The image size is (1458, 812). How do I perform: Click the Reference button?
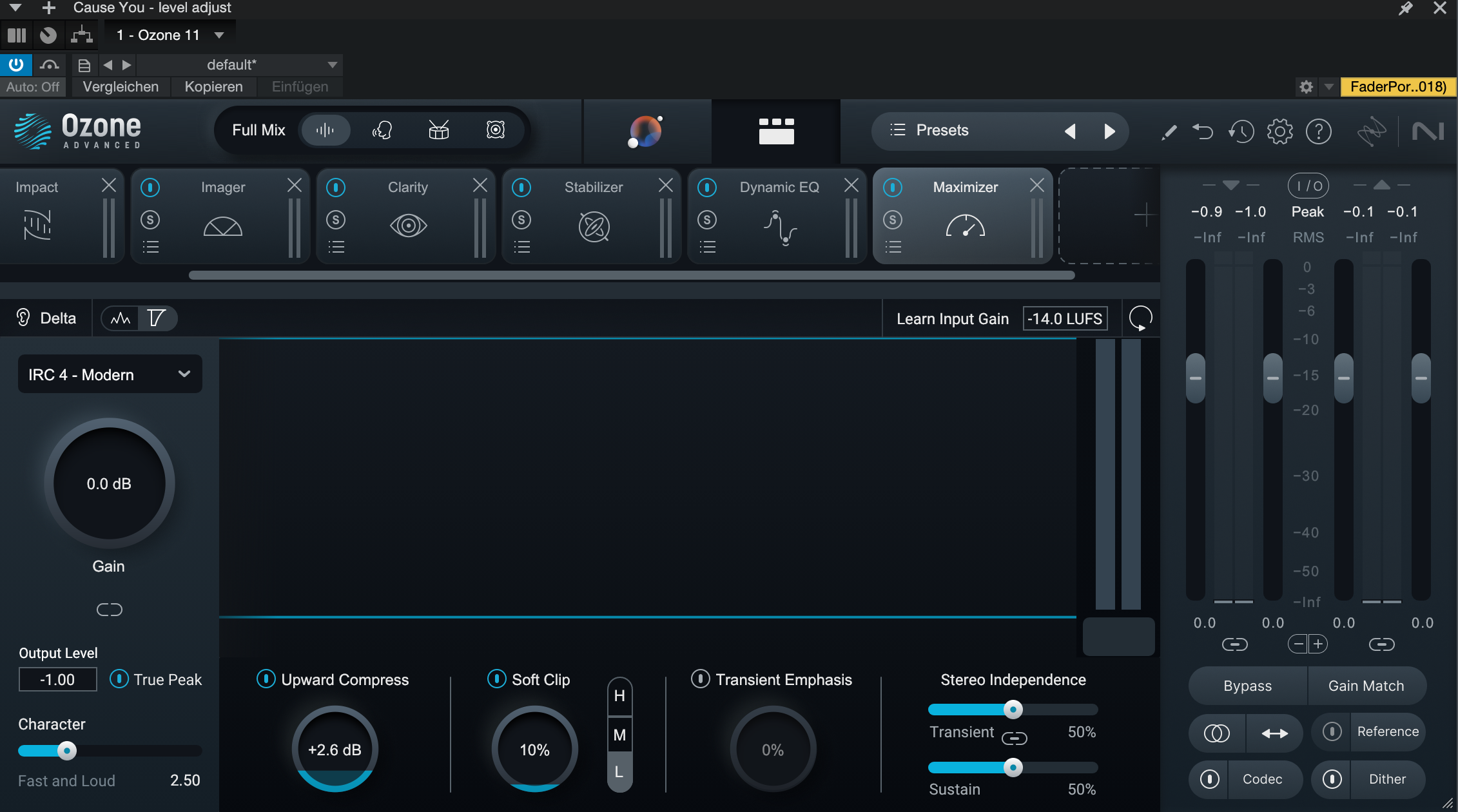pyautogui.click(x=1387, y=731)
